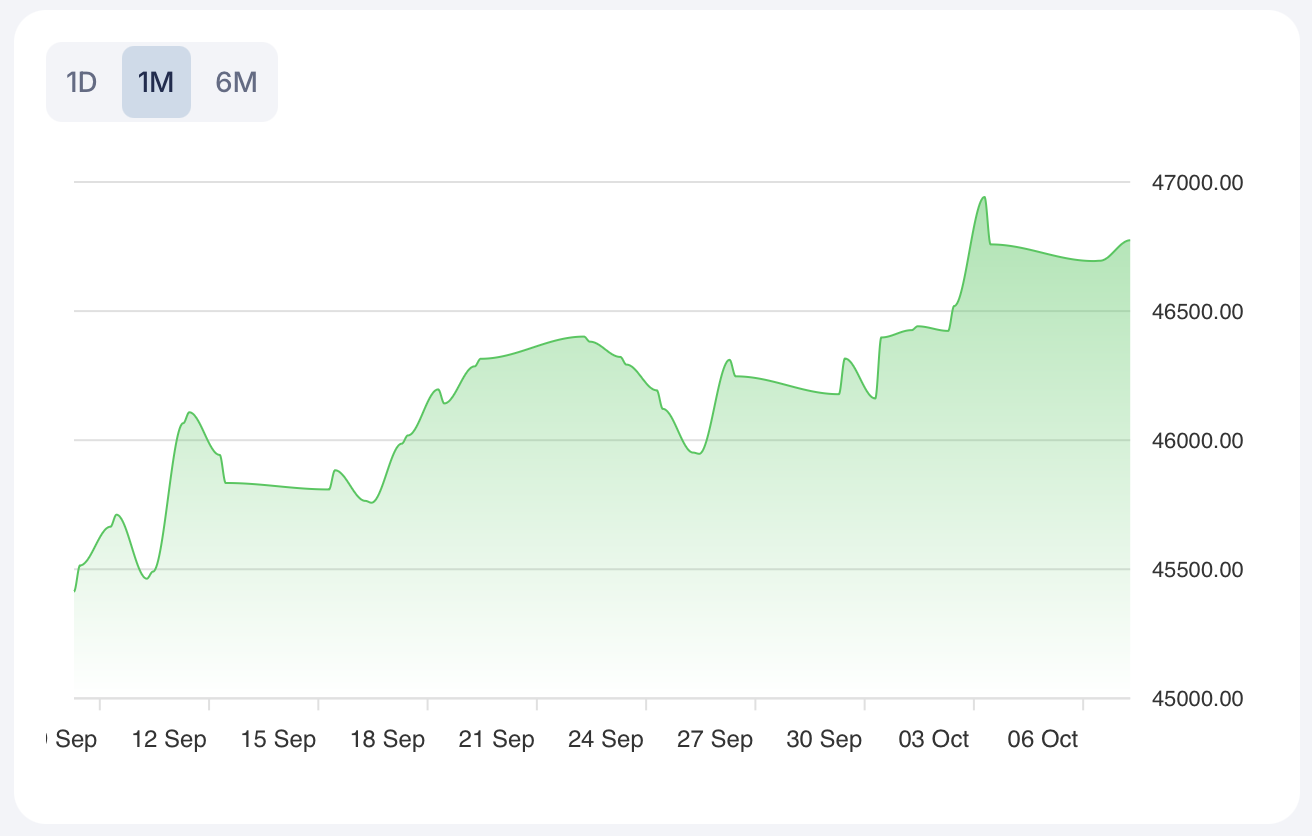Screen dimensions: 1312x836
Task: Switch to the 1D time range
Action: [x=81, y=82]
